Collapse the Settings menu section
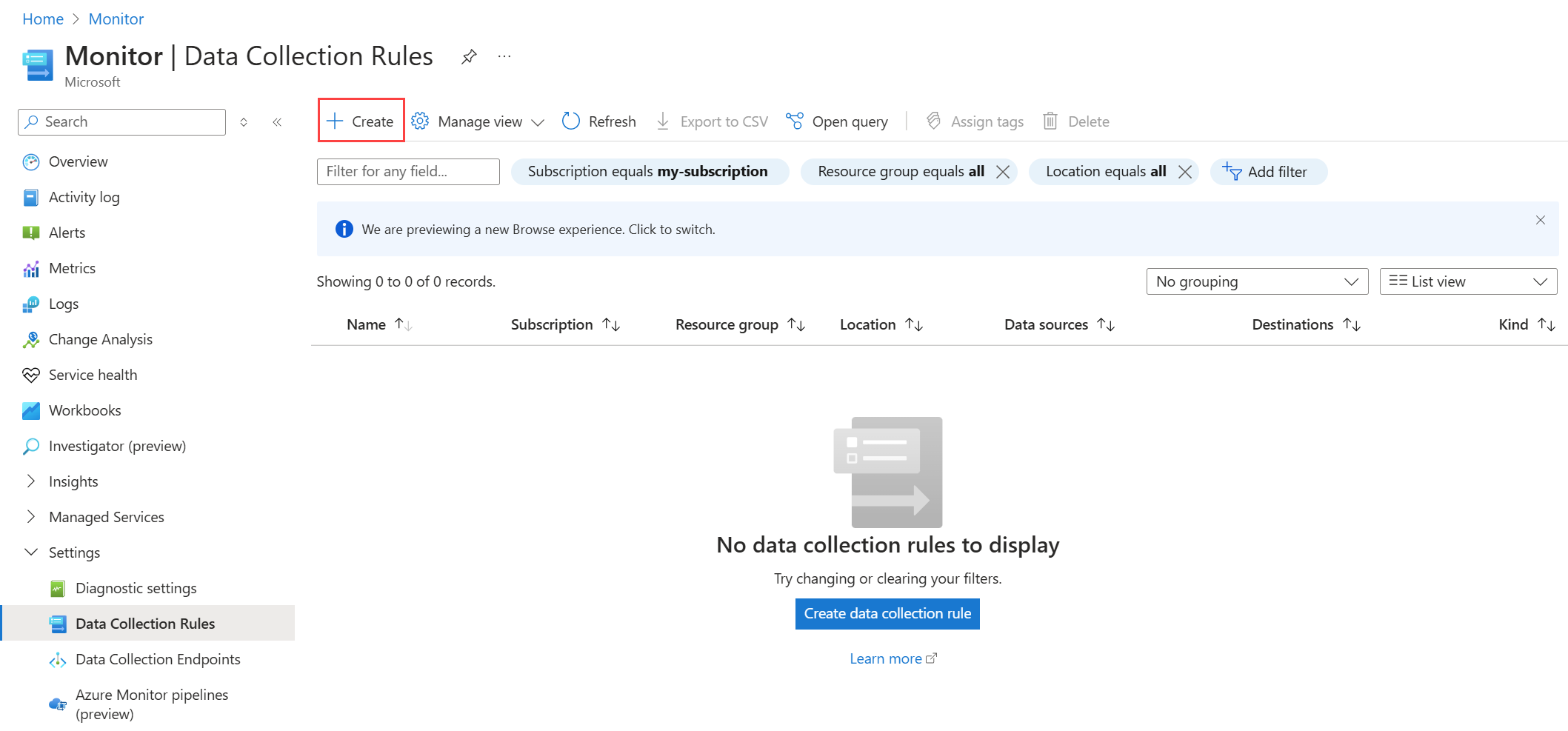 pos(31,553)
